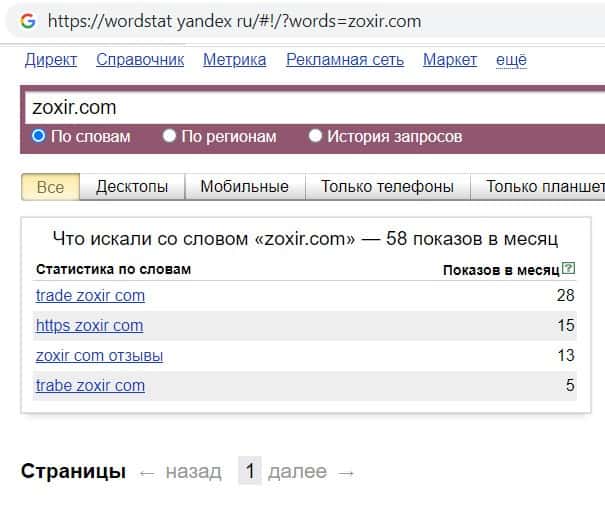The width and height of the screenshot is (605, 518).
Task: Switch to the Только планшеты tab
Action: pyautogui.click(x=538, y=187)
